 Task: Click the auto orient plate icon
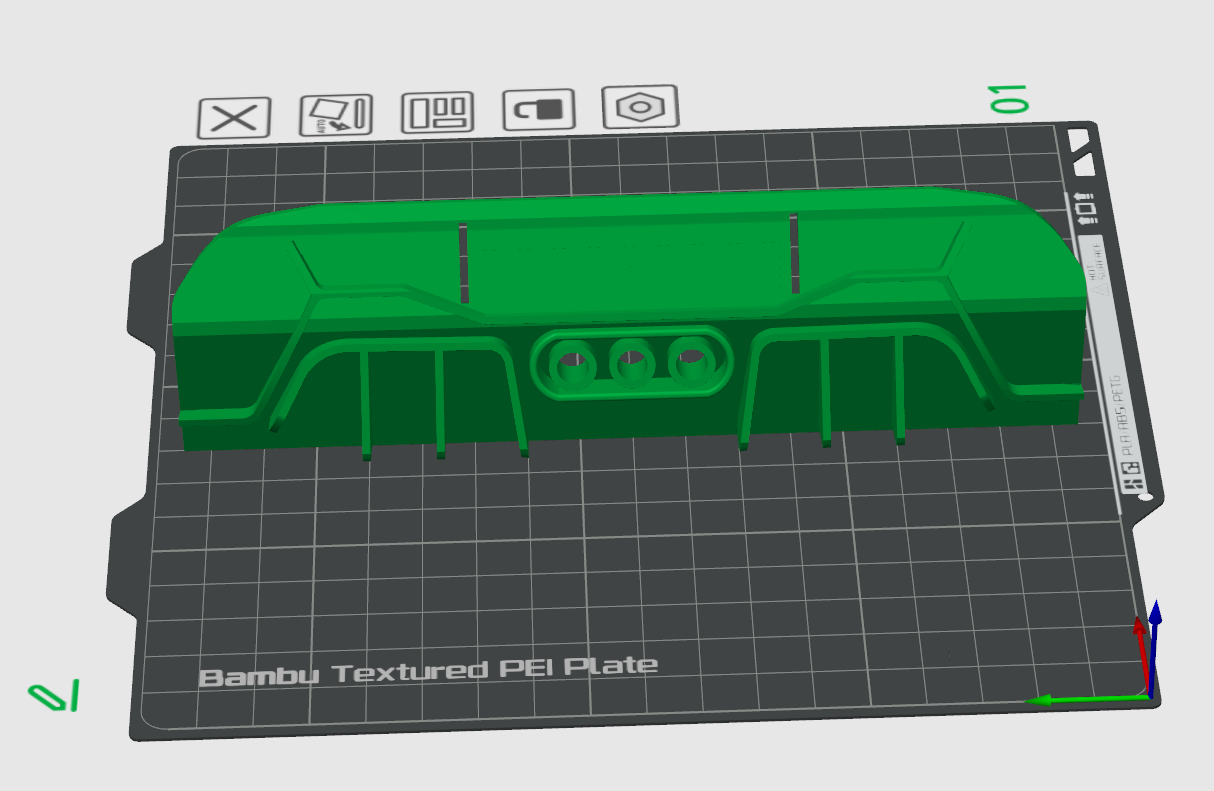pos(336,116)
